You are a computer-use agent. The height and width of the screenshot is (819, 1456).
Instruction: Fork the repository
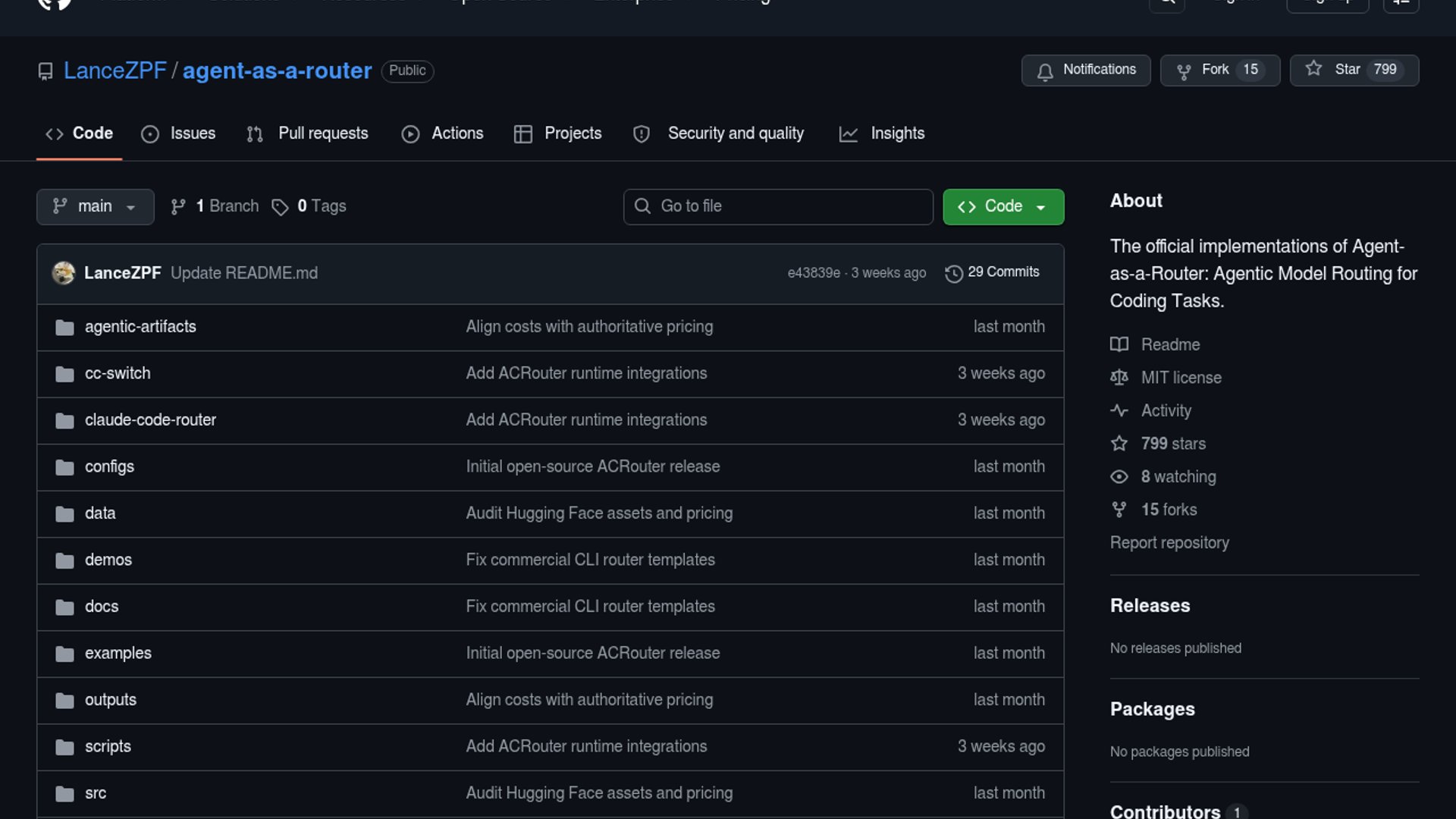click(x=1219, y=70)
